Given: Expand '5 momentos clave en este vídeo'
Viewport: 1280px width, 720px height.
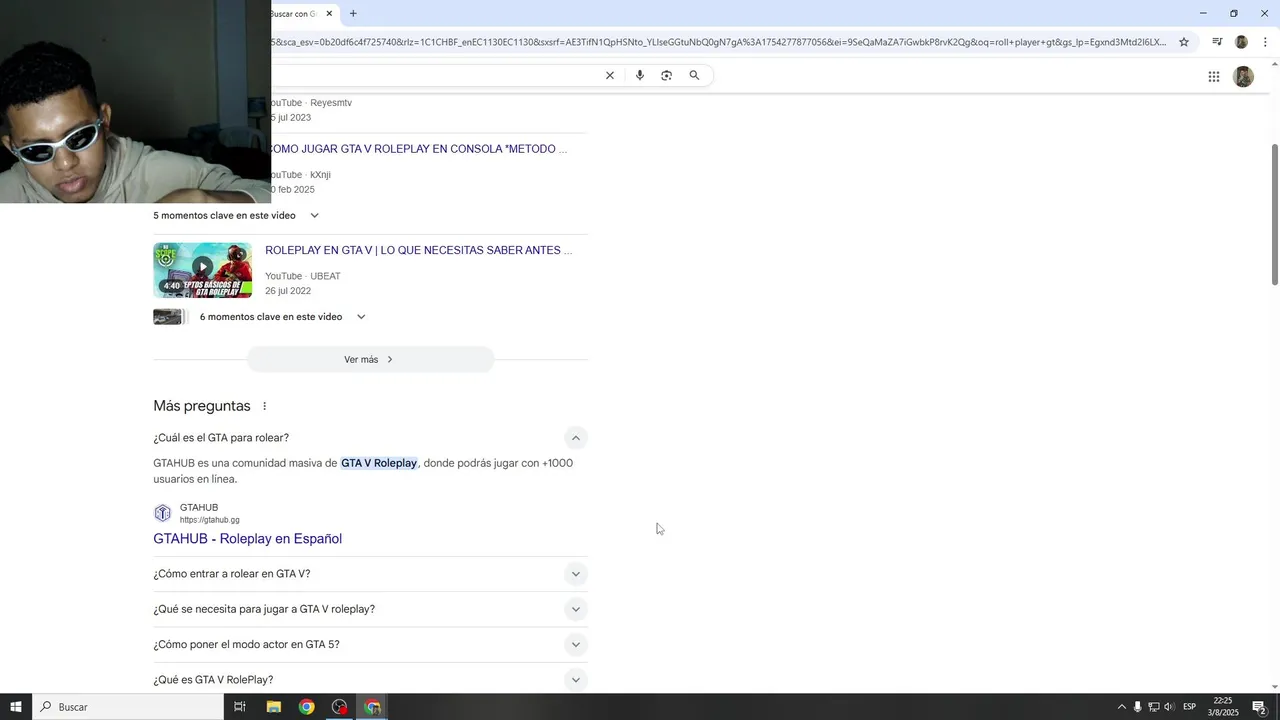Looking at the screenshot, I should 314,215.
